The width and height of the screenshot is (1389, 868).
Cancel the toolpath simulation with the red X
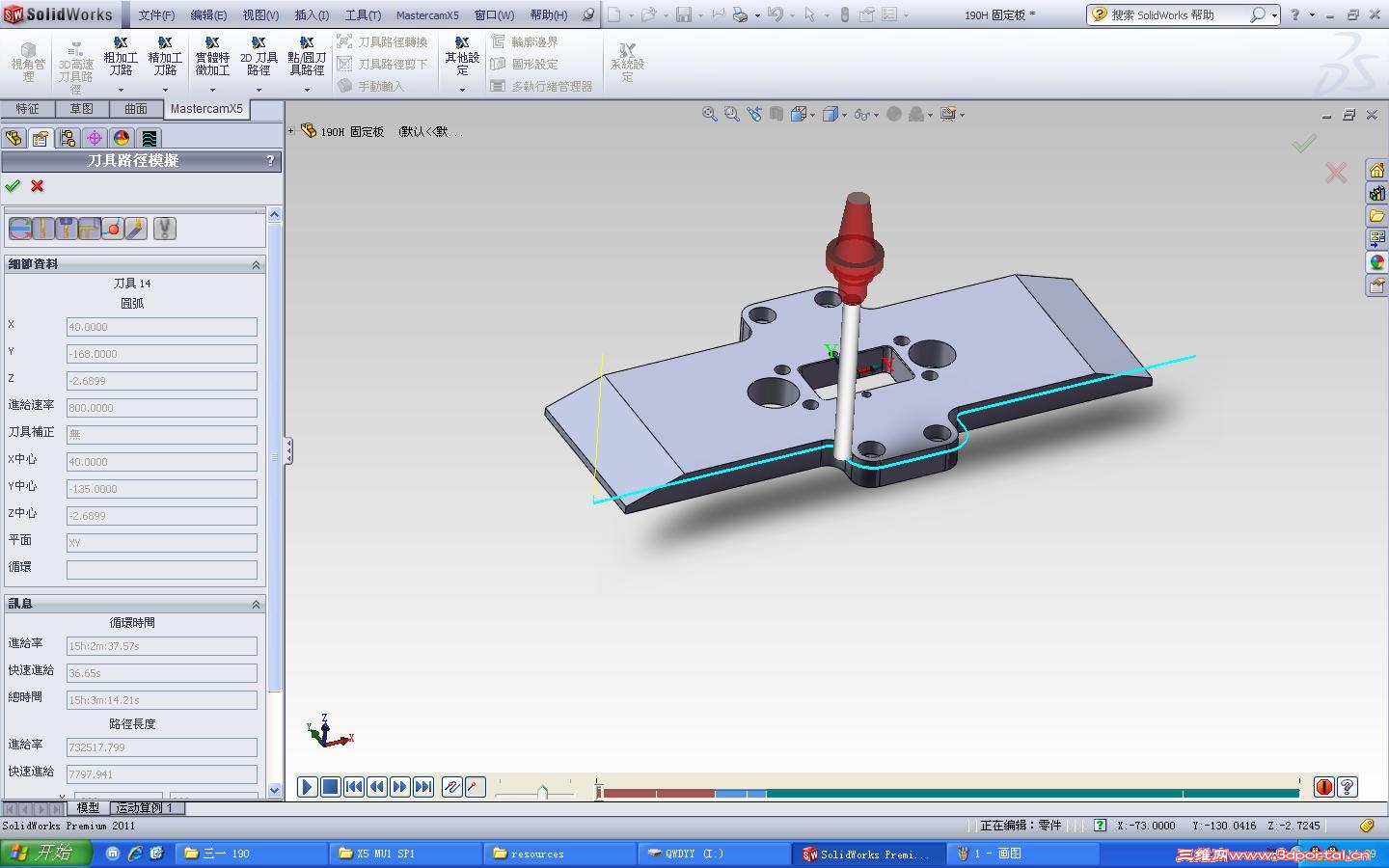coord(38,186)
